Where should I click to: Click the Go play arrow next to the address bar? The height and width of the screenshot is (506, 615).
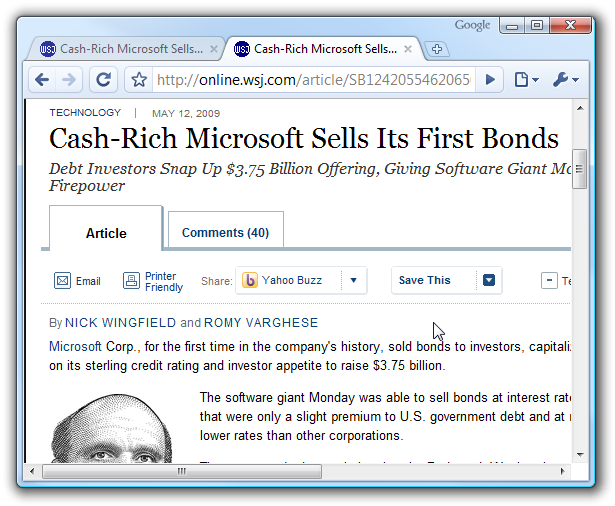pyautogui.click(x=489, y=80)
